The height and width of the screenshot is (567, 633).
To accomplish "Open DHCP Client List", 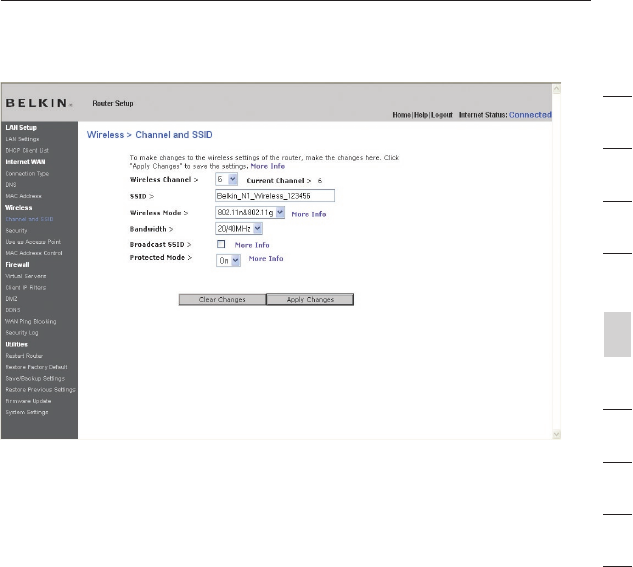I will click(x=27, y=149).
